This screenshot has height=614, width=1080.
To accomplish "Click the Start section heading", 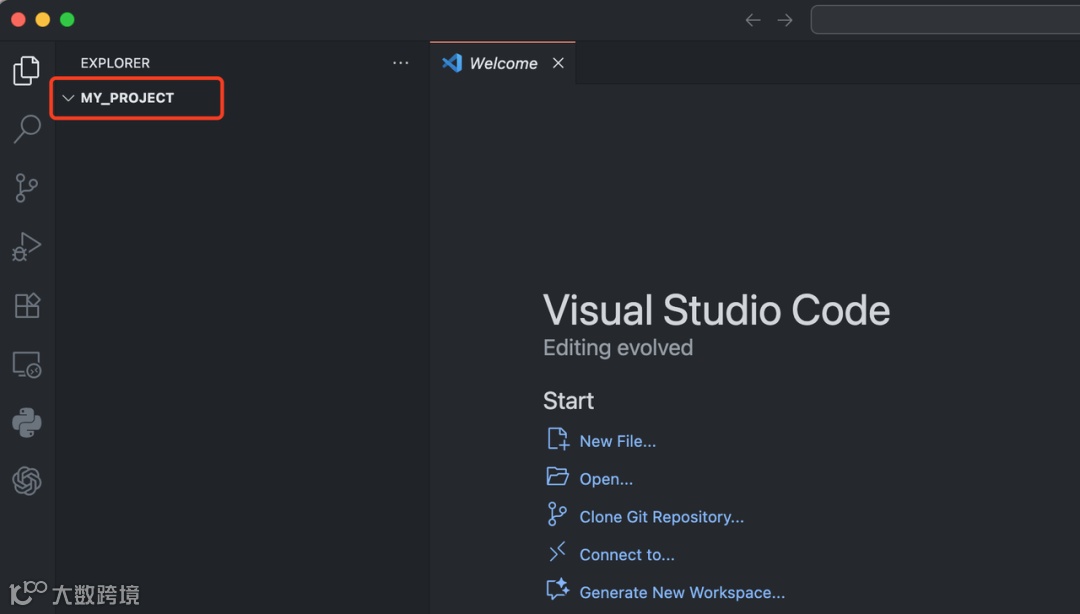I will (568, 400).
